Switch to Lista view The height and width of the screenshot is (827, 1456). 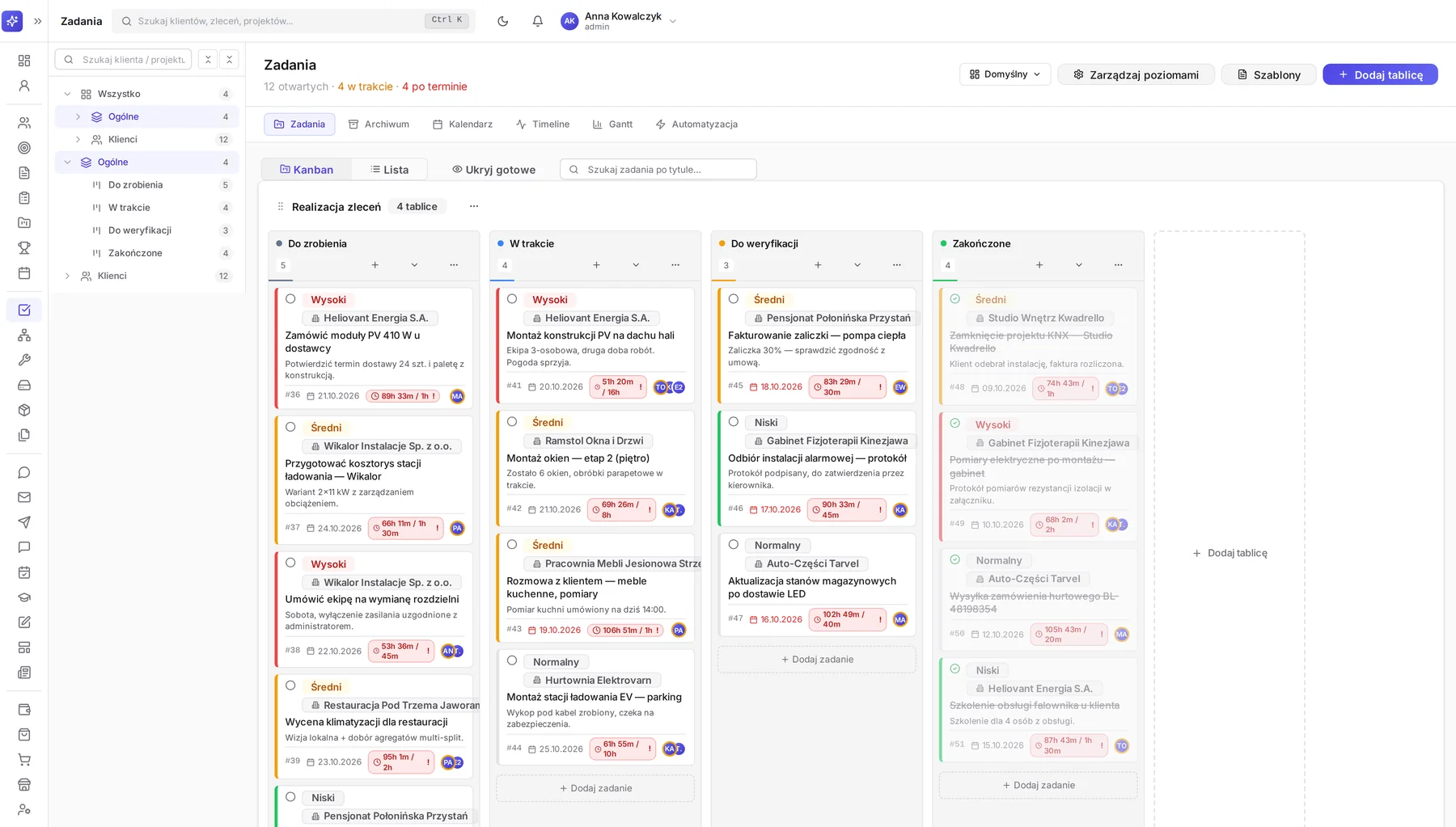389,169
